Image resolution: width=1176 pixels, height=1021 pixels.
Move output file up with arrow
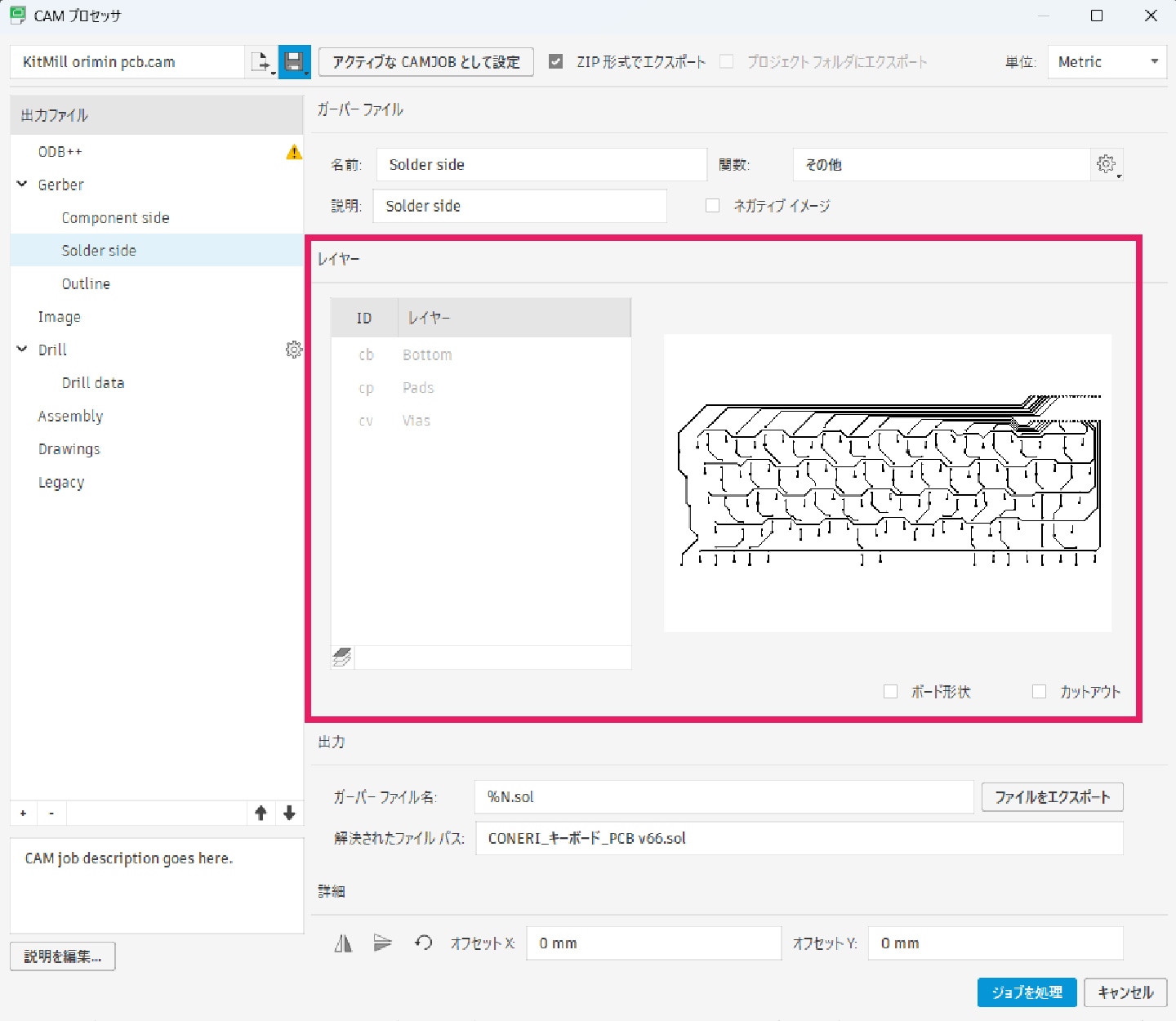[261, 813]
